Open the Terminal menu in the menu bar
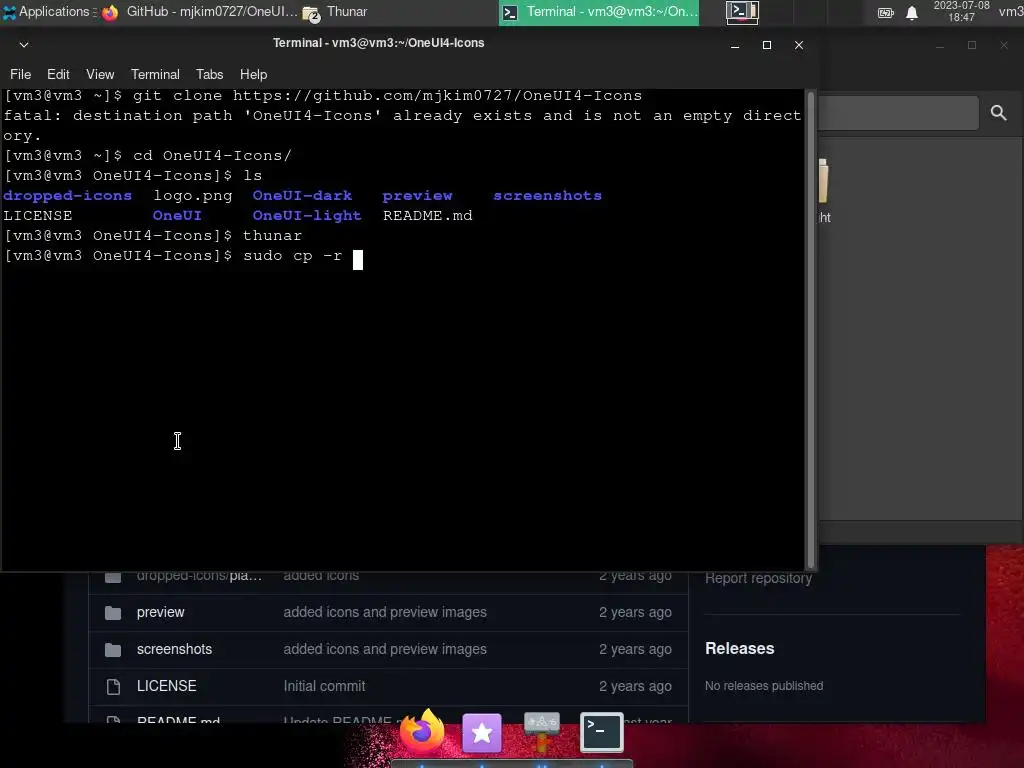The width and height of the screenshot is (1024, 768). point(155,74)
